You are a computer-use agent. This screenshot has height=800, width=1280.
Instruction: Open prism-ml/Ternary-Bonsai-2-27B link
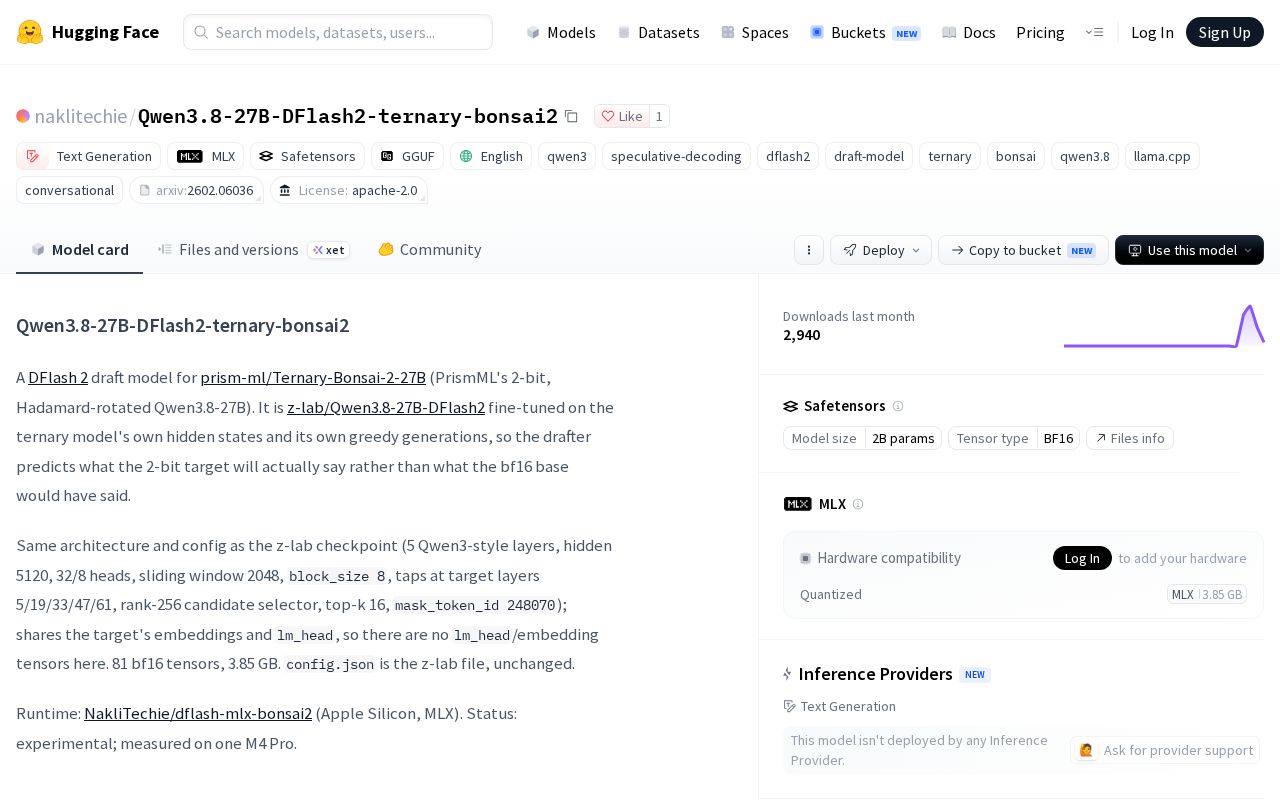click(313, 378)
